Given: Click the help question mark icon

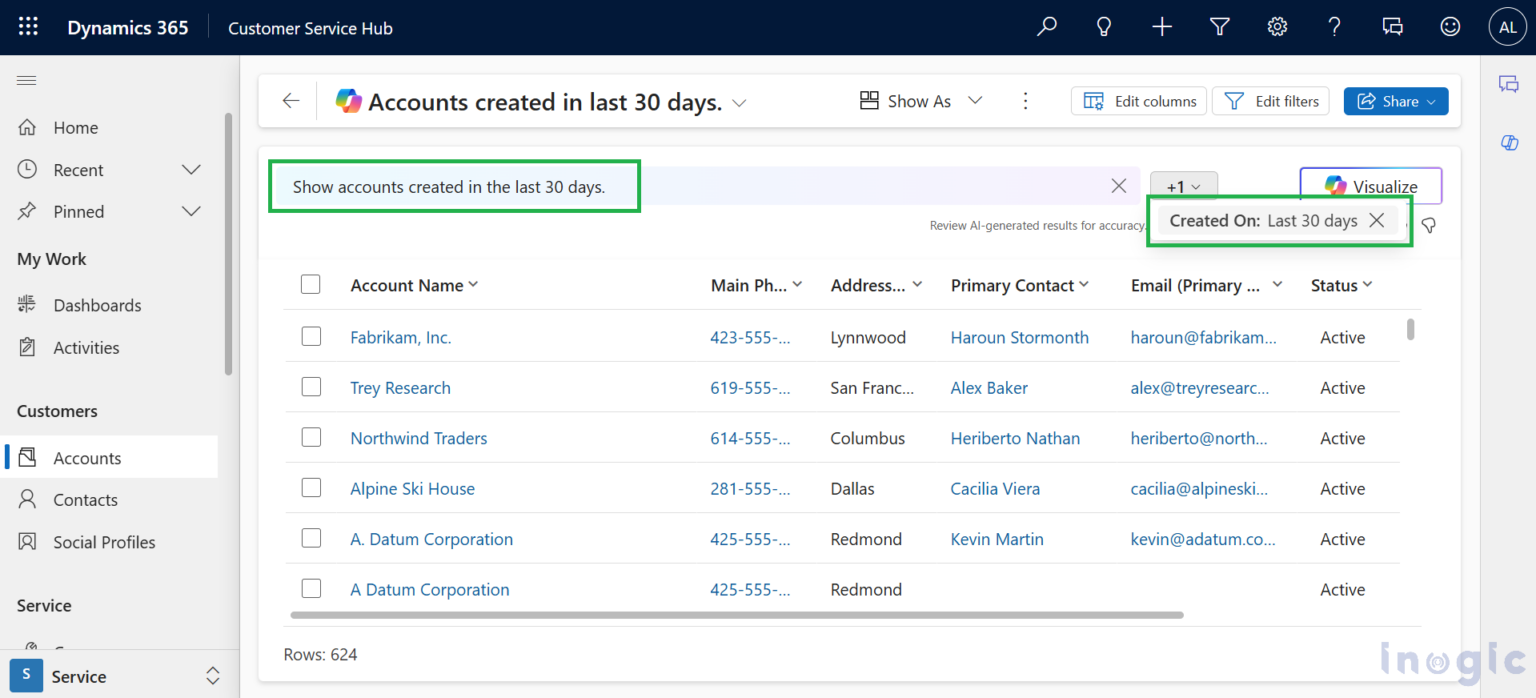Looking at the screenshot, I should coord(1334,26).
